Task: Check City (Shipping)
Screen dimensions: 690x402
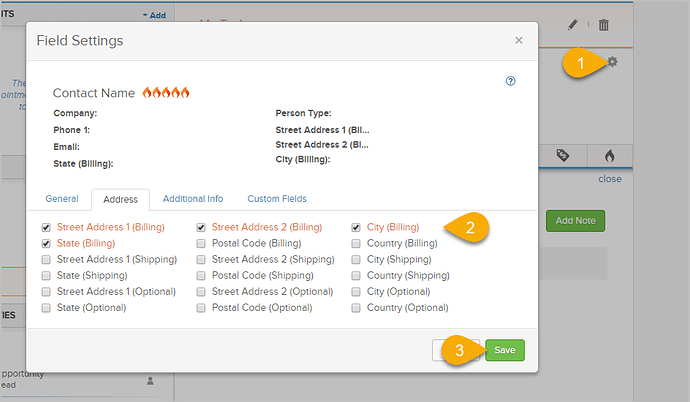Action: (x=356, y=259)
